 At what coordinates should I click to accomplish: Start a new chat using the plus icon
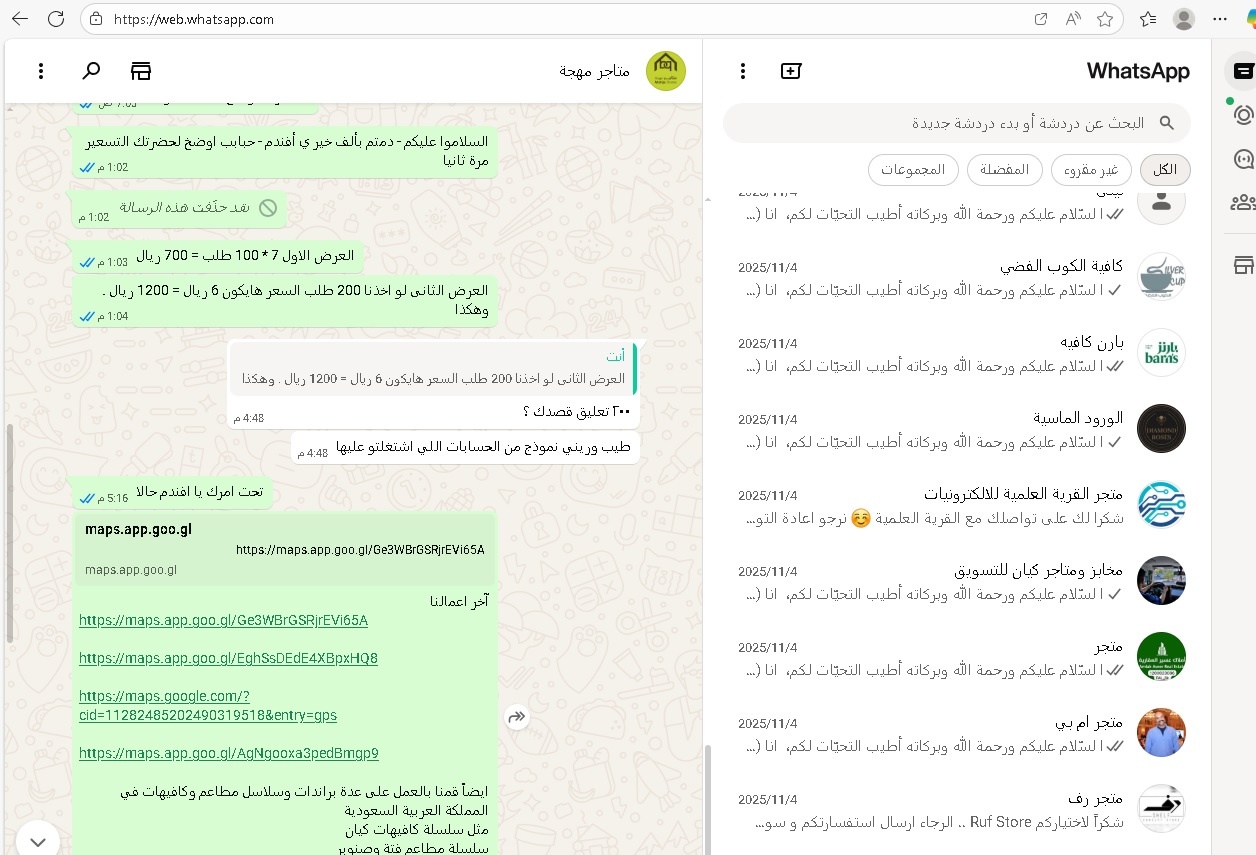pyautogui.click(x=791, y=71)
